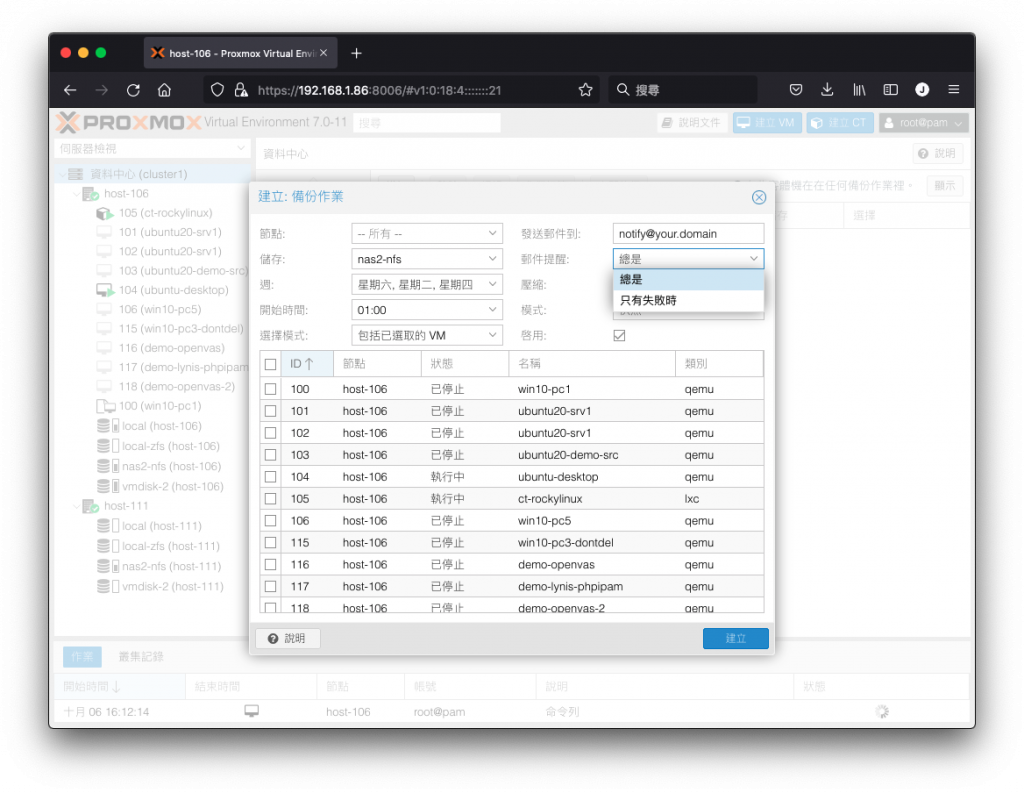1024x793 pixels.
Task: Click the 顯示 show button
Action: (944, 186)
